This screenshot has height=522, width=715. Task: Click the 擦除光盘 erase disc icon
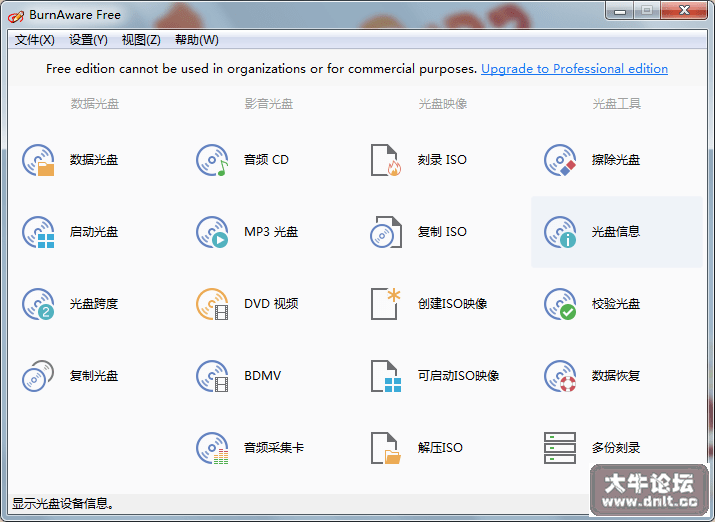click(560, 160)
